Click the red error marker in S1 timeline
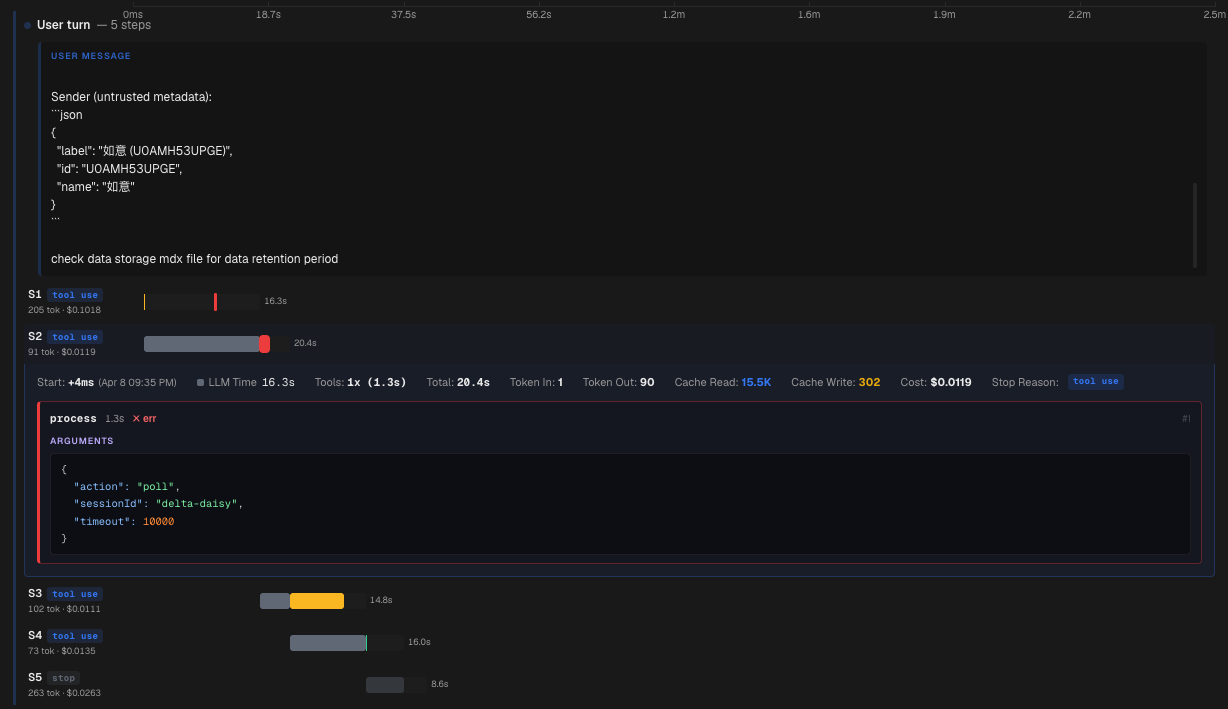Image resolution: width=1228 pixels, height=709 pixels. (215, 302)
